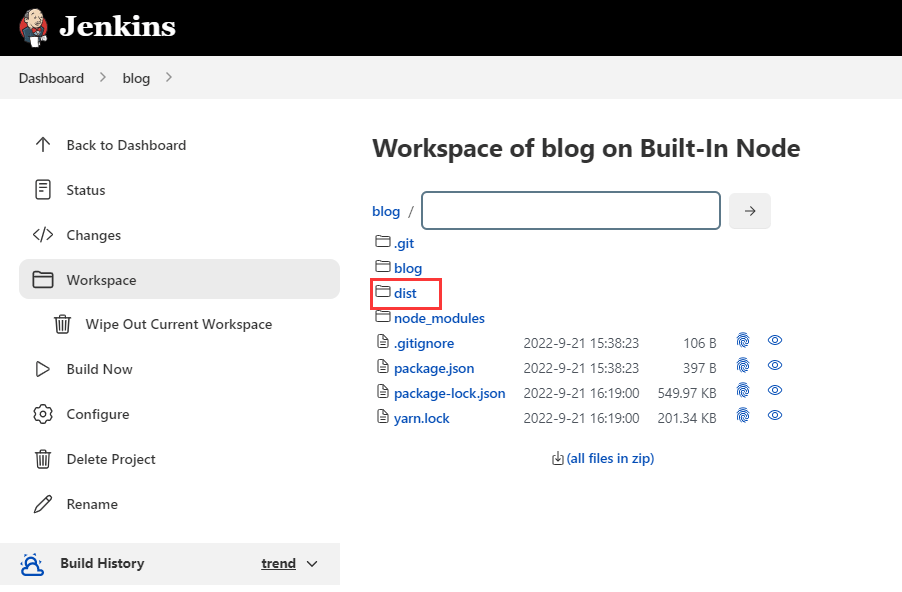Focus the workspace path input field
The image size is (902, 592).
point(571,211)
